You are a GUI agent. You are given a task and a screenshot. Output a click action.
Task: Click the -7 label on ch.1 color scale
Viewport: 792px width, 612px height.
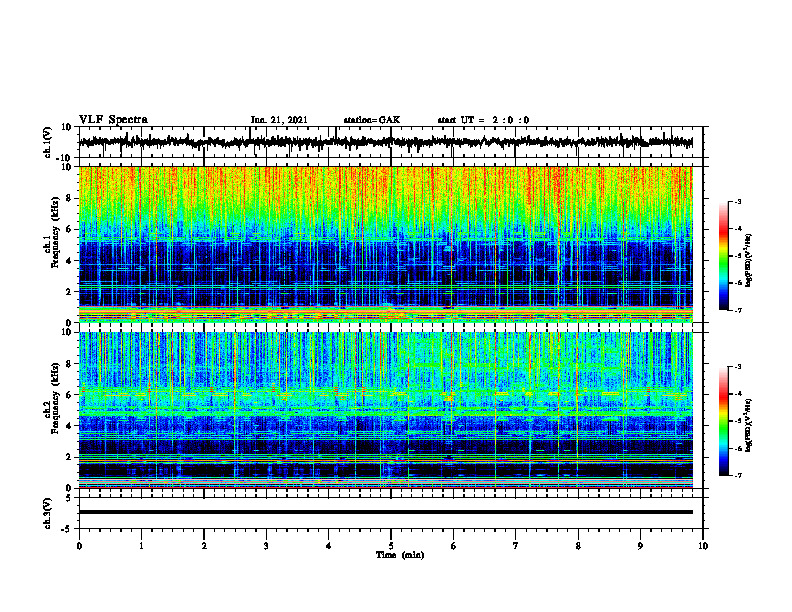[x=737, y=310]
